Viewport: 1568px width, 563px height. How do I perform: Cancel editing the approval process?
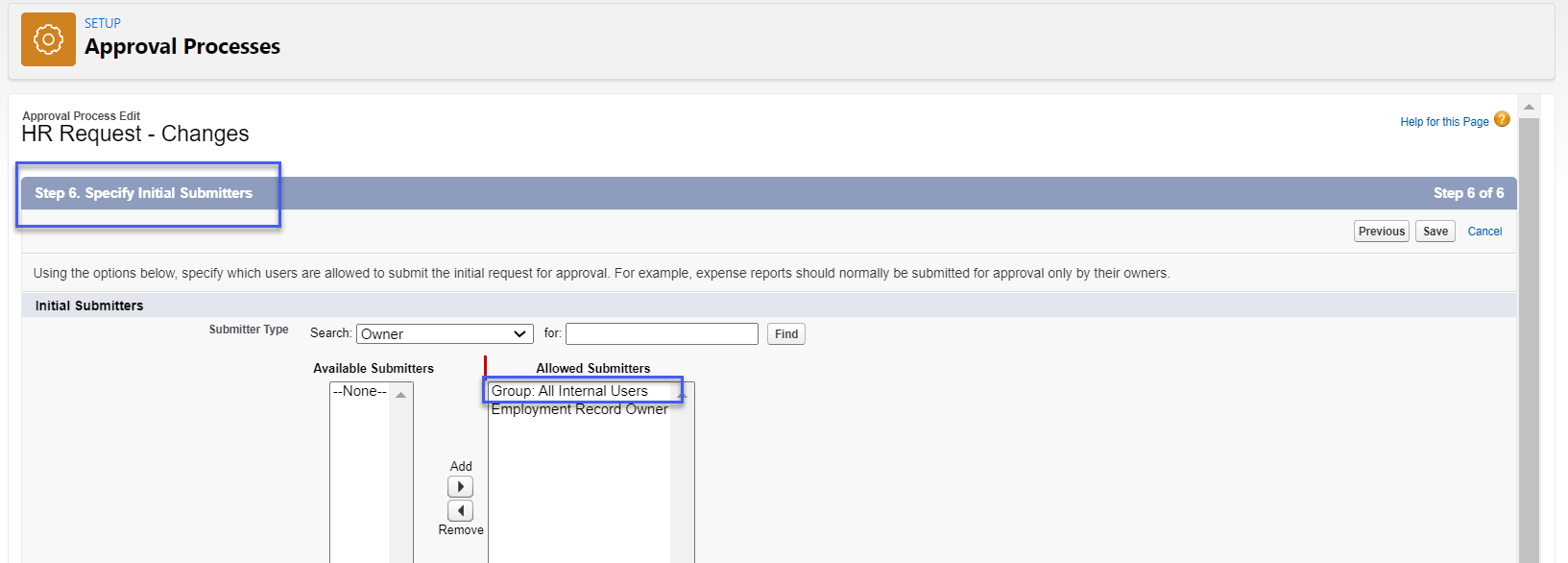[x=1484, y=232]
